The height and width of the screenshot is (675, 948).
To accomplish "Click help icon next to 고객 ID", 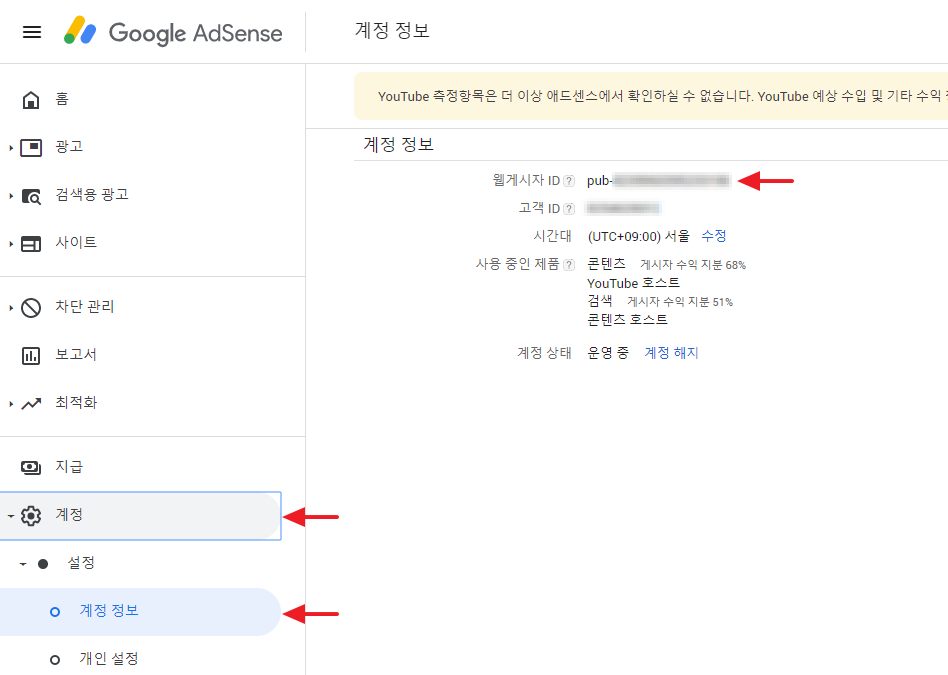I will point(569,209).
